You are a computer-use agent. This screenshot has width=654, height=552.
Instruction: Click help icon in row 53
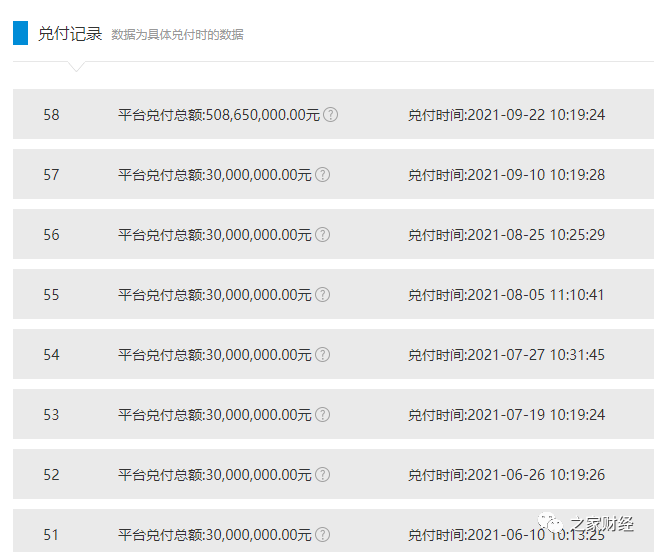pyautogui.click(x=322, y=415)
